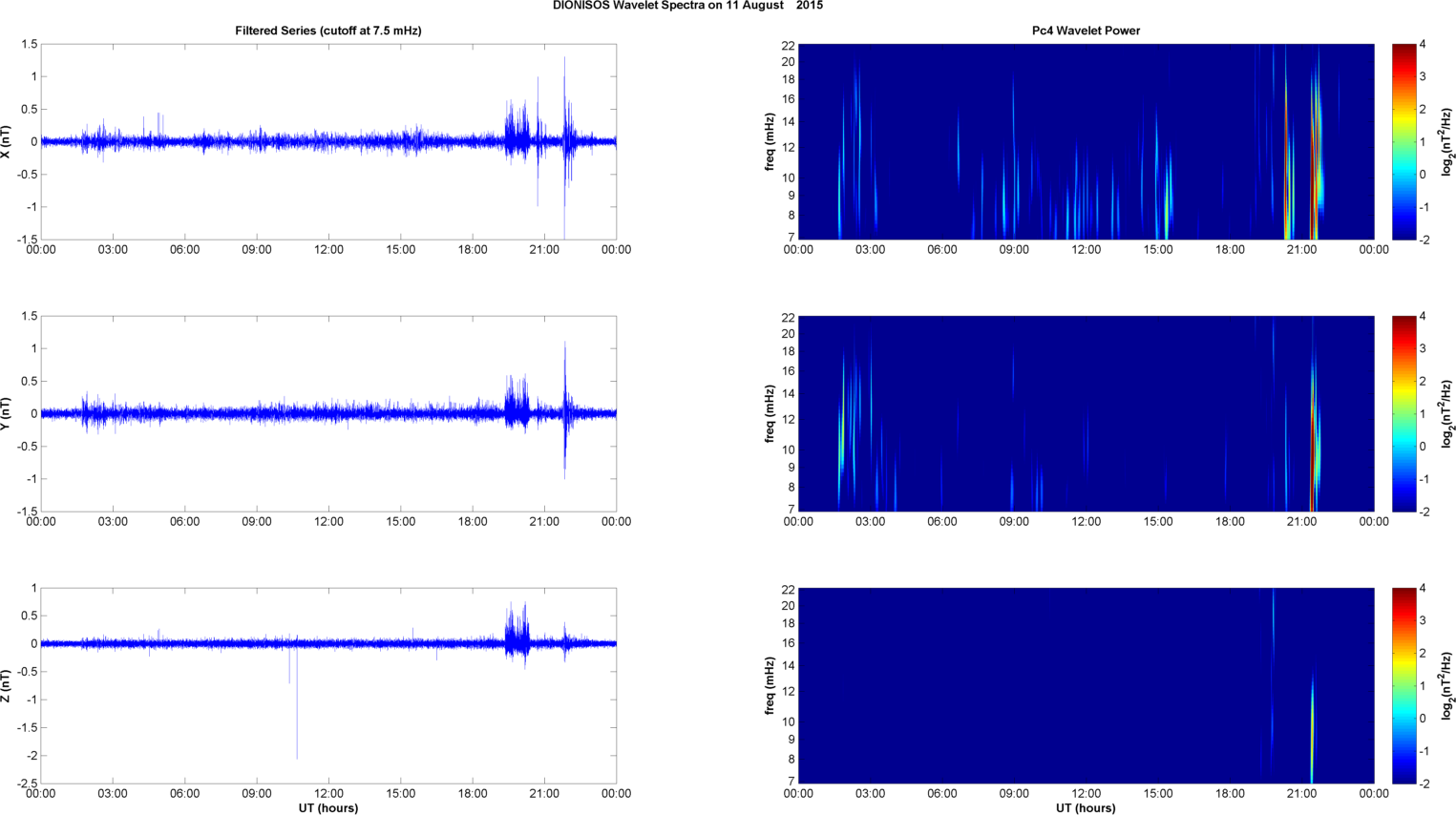Click the log2(nT²/Hz) label of the middle colorbar
The width and height of the screenshot is (1456, 815).
point(1446,413)
